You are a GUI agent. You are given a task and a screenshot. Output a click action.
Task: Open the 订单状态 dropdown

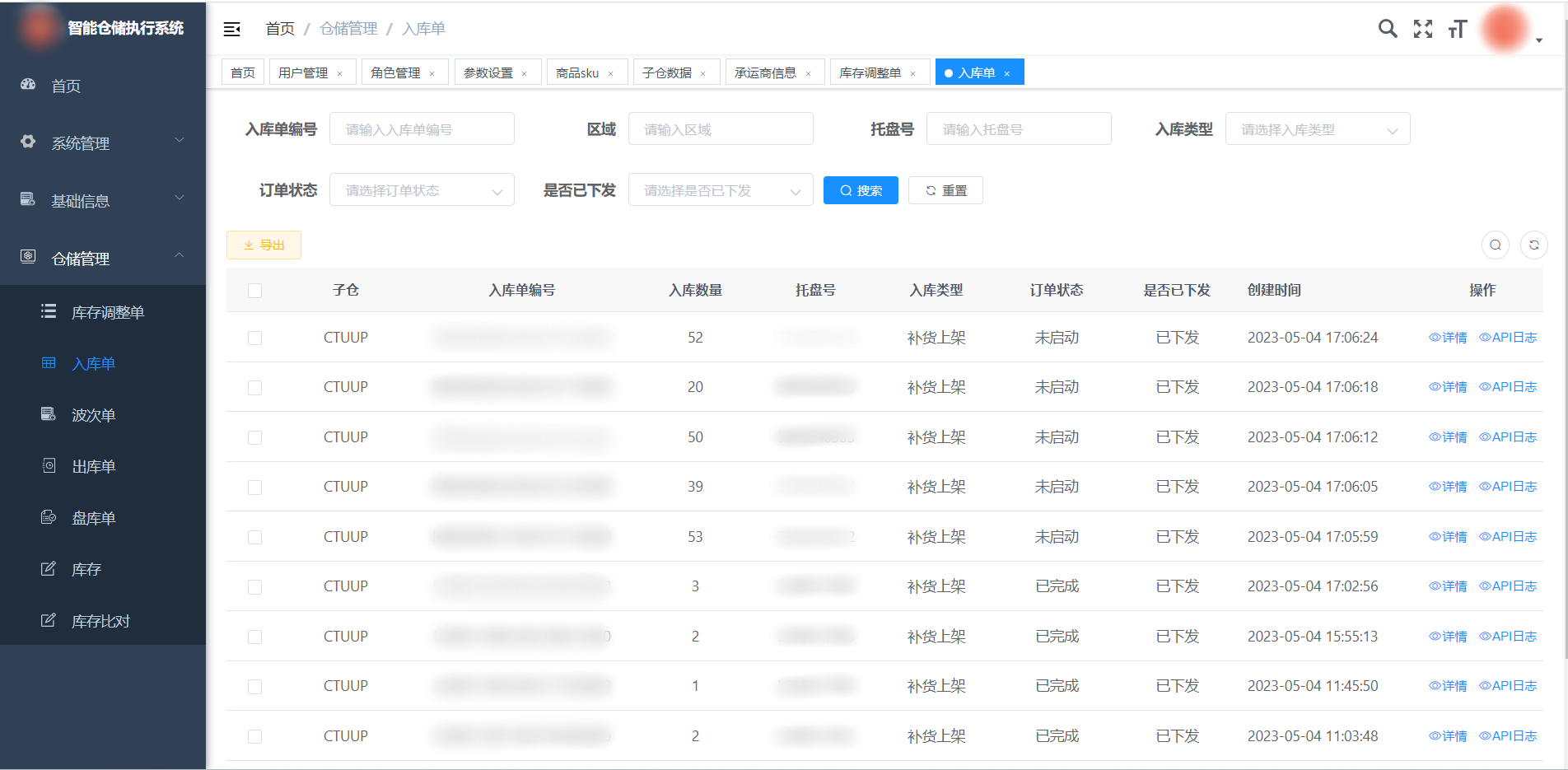click(422, 190)
